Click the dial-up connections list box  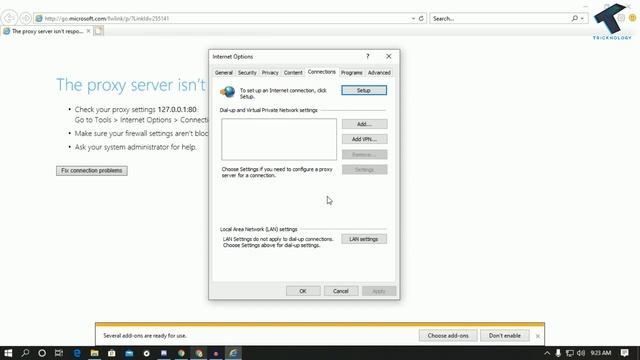279,139
